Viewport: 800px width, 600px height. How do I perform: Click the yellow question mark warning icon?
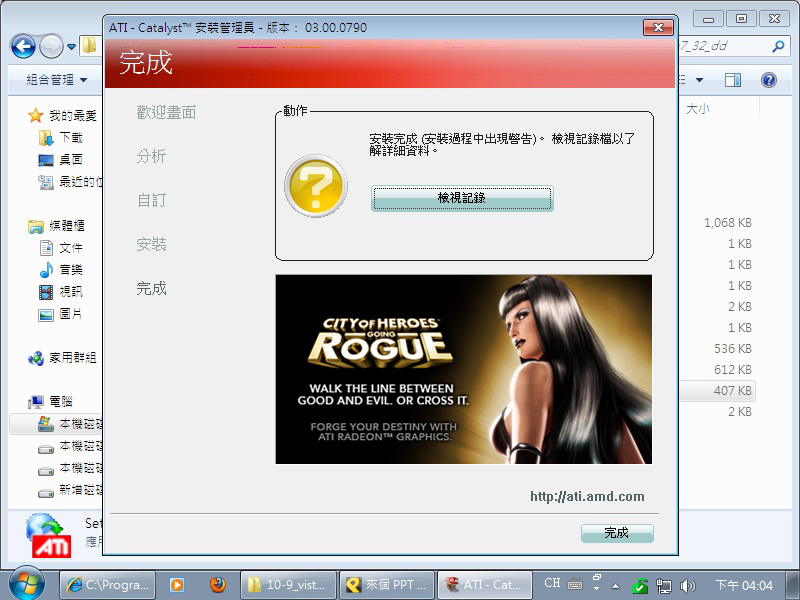click(316, 186)
